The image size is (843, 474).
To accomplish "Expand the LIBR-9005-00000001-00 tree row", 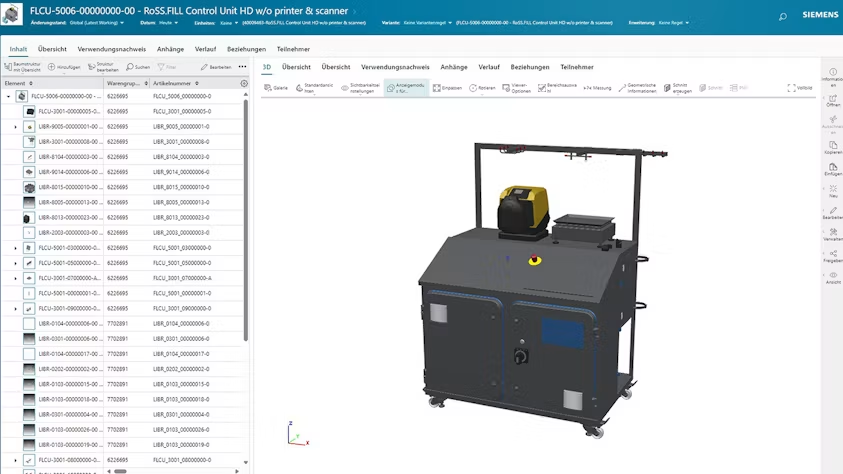I will point(16,127).
